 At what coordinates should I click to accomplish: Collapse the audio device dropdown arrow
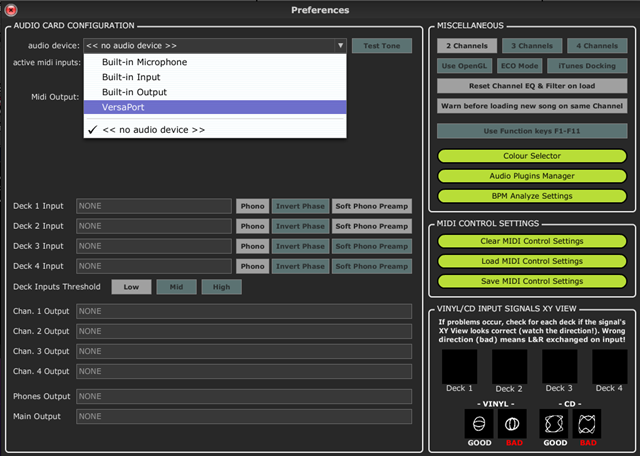340,46
